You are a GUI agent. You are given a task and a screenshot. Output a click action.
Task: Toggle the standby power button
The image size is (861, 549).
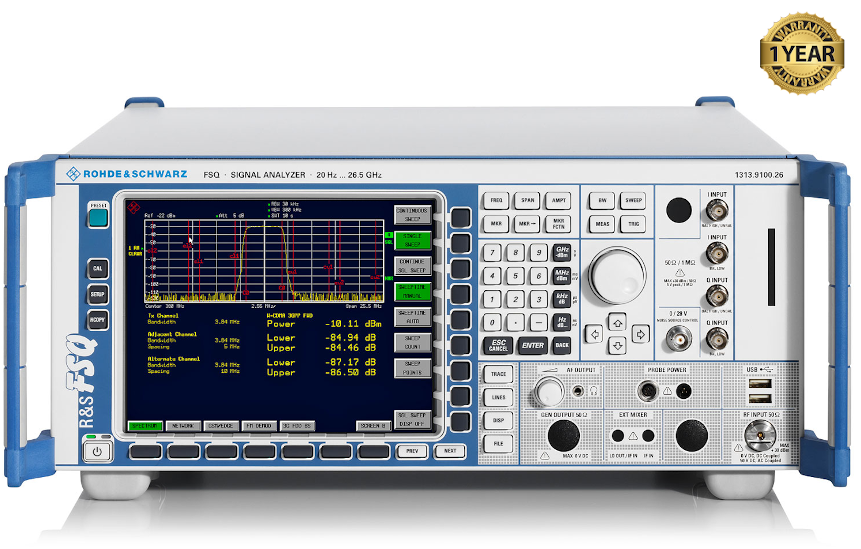click(97, 452)
